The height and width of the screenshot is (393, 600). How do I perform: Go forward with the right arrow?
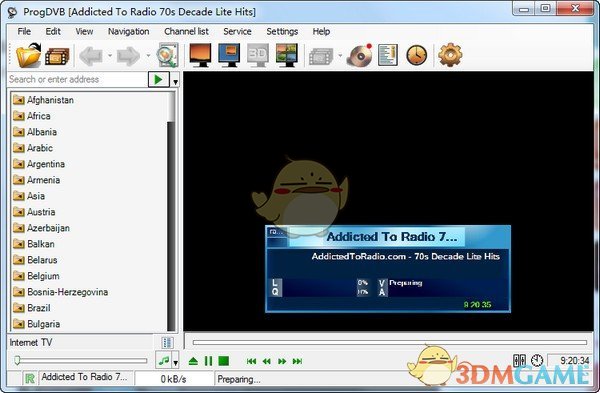tap(128, 56)
